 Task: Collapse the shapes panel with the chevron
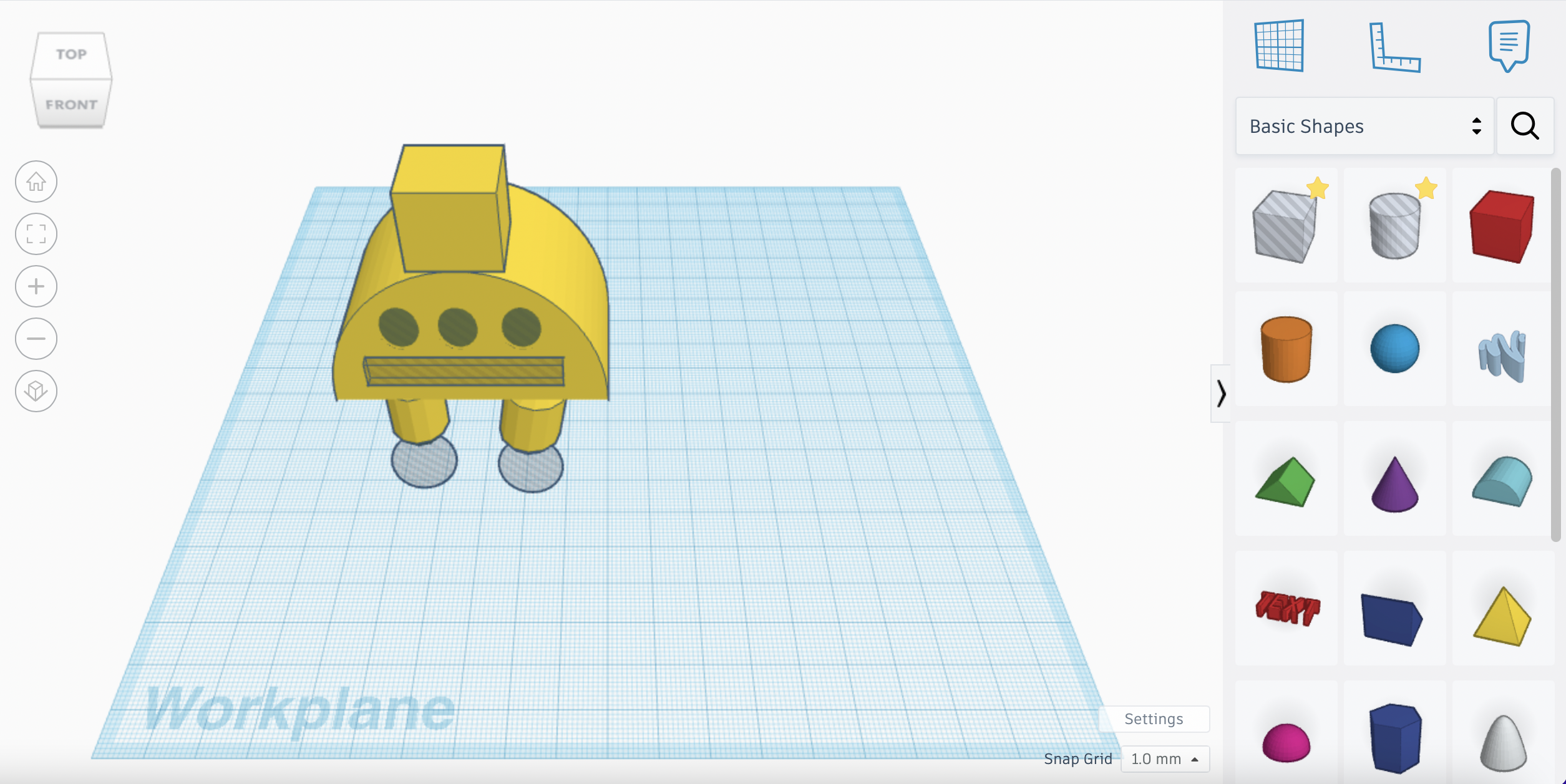(1221, 394)
